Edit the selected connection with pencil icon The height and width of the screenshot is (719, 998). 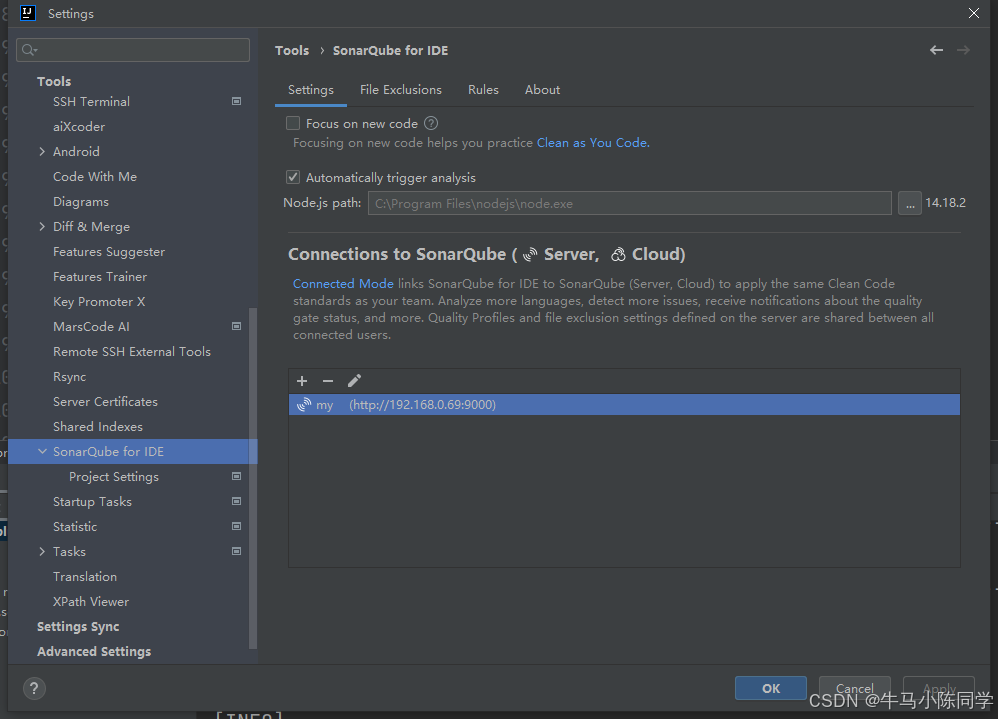[355, 380]
